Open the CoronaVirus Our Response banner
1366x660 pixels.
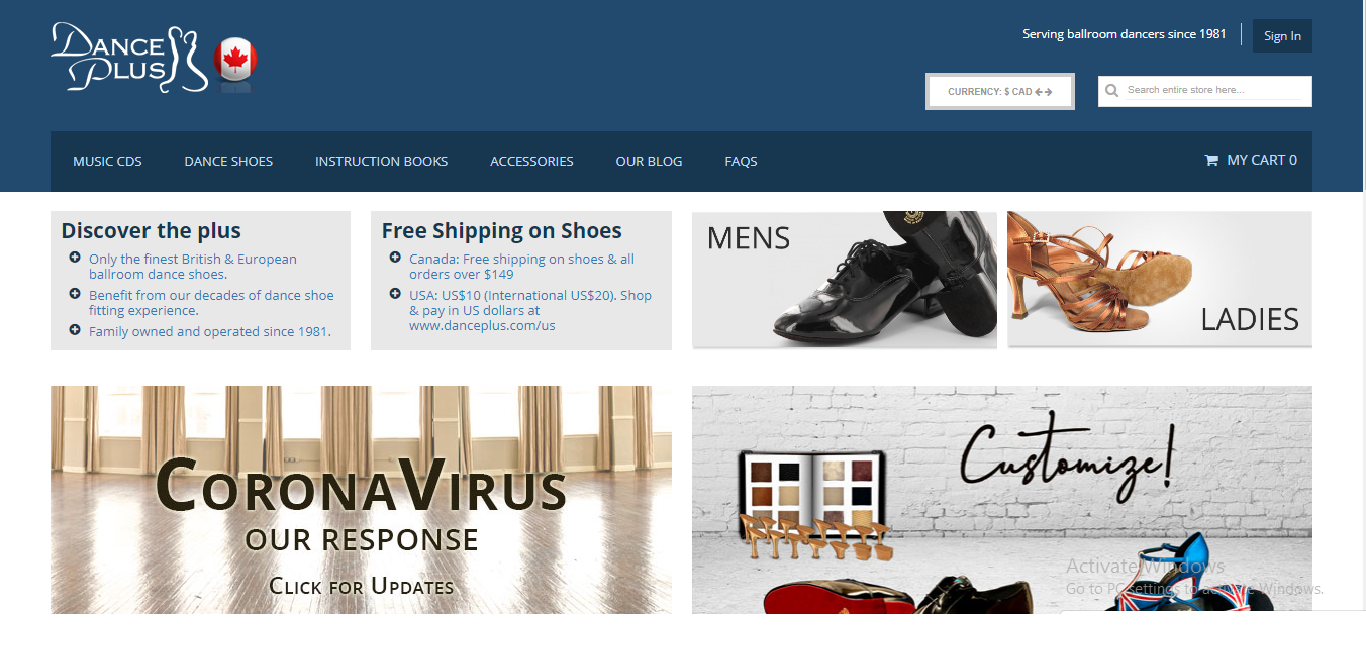pyautogui.click(x=361, y=500)
